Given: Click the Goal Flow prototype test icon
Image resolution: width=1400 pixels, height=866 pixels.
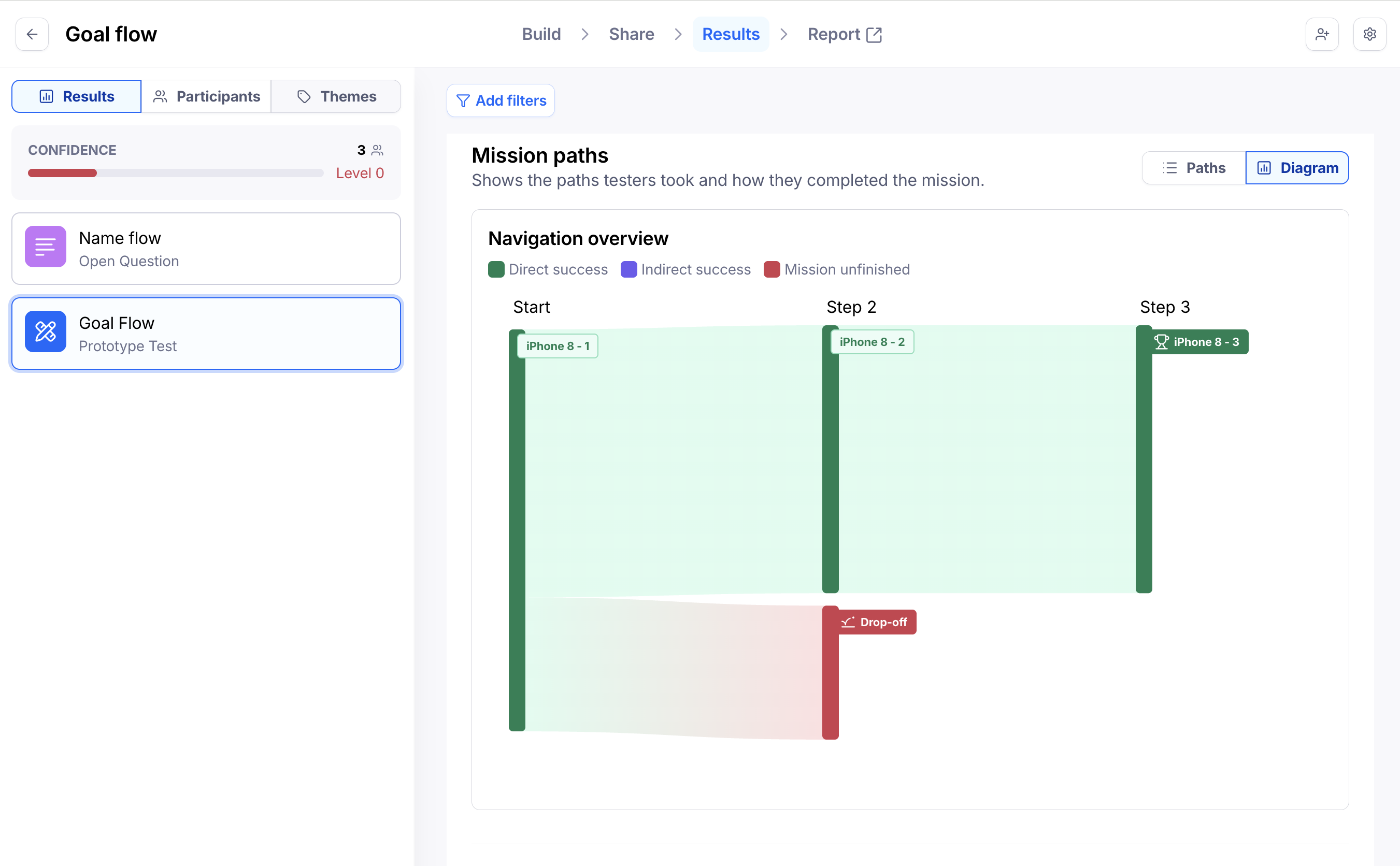Looking at the screenshot, I should pos(45,331).
